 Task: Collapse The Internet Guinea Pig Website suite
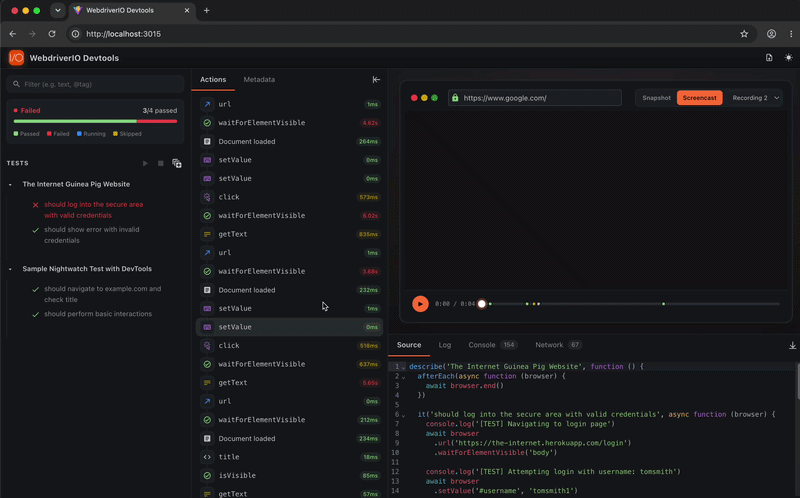coord(10,184)
